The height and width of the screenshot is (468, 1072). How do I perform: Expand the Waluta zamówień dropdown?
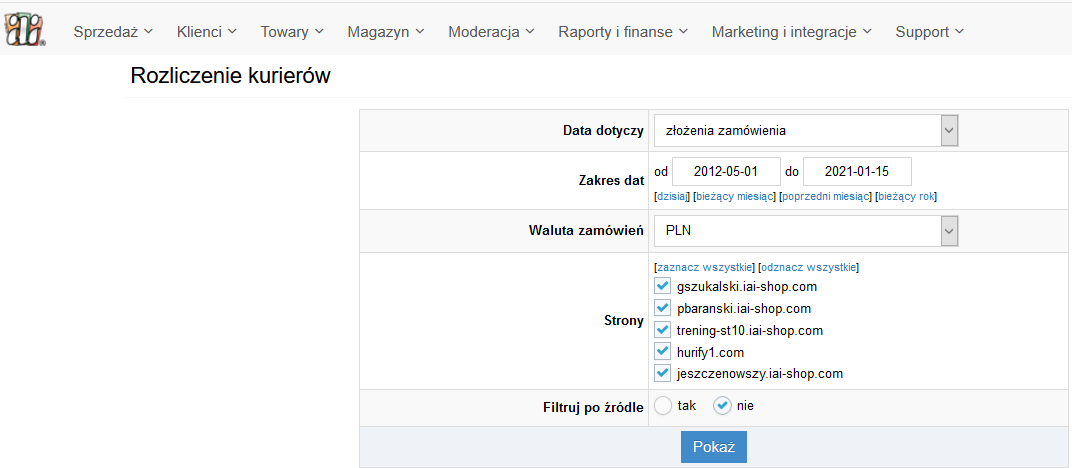(806, 231)
